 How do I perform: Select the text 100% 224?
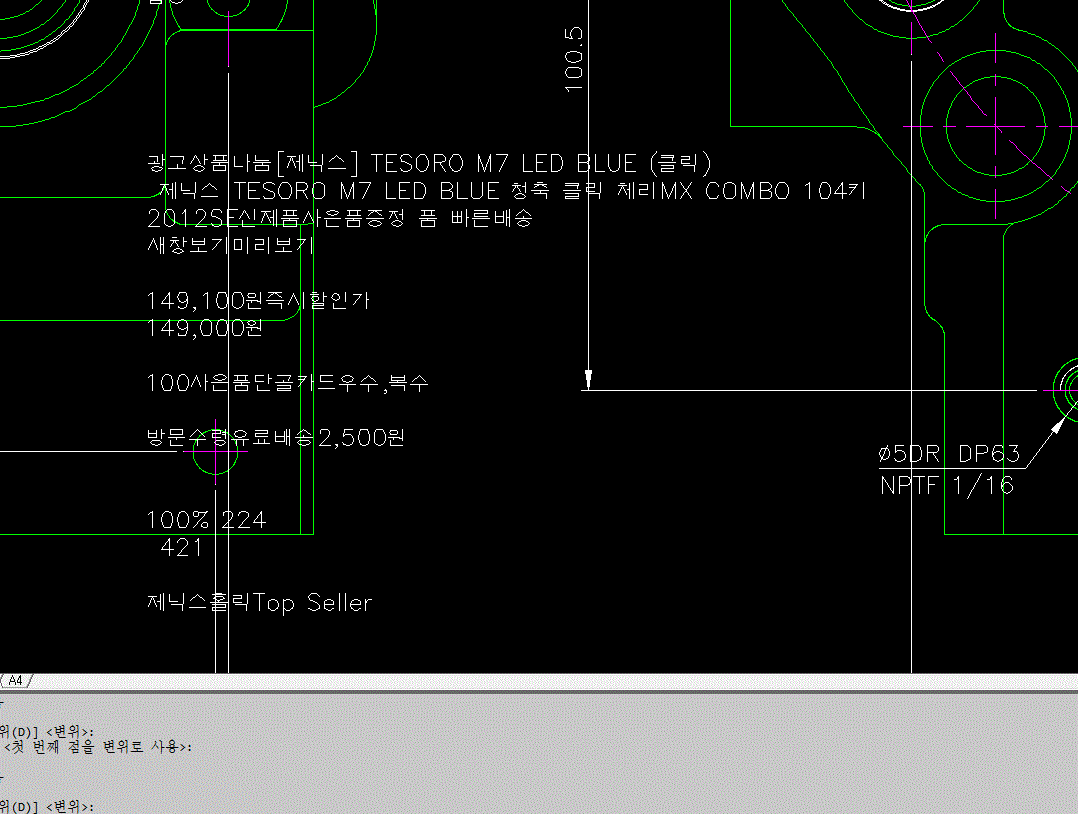[x=206, y=520]
